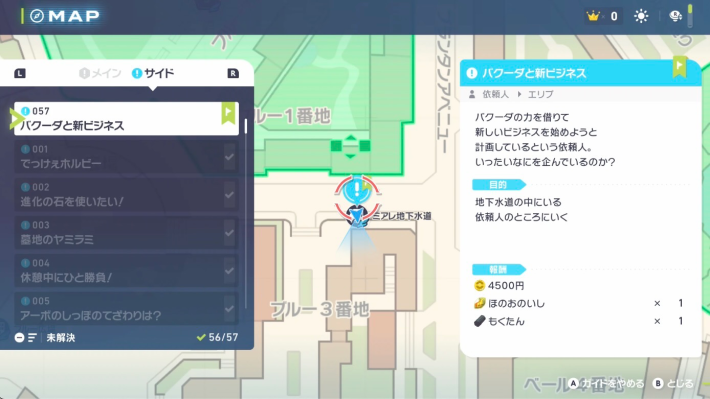Toggle the flag on quest detail header

pyautogui.click(x=679, y=67)
